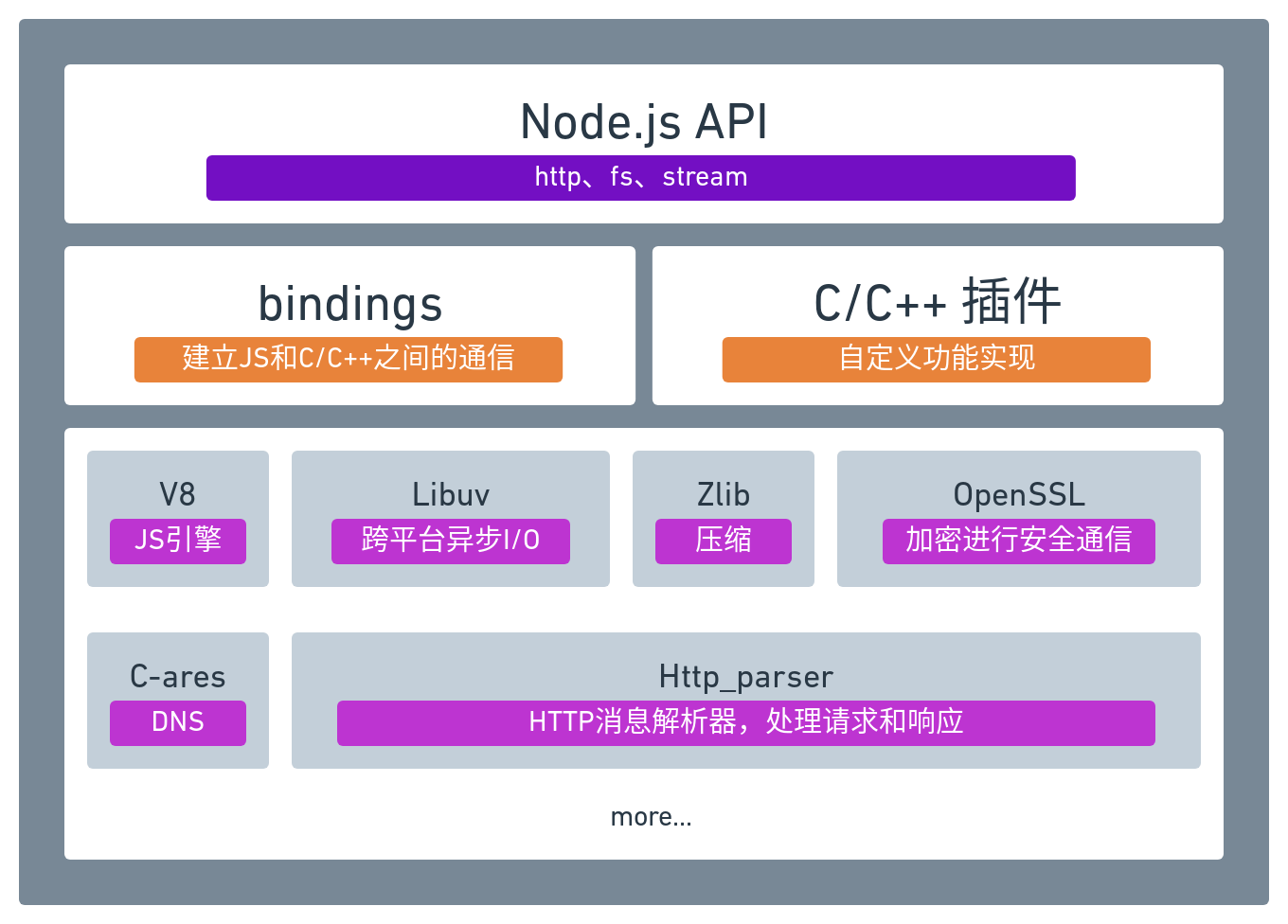The image size is (1288, 924).
Task: Click the "OpenSSL" module title
Action: 1019,496
